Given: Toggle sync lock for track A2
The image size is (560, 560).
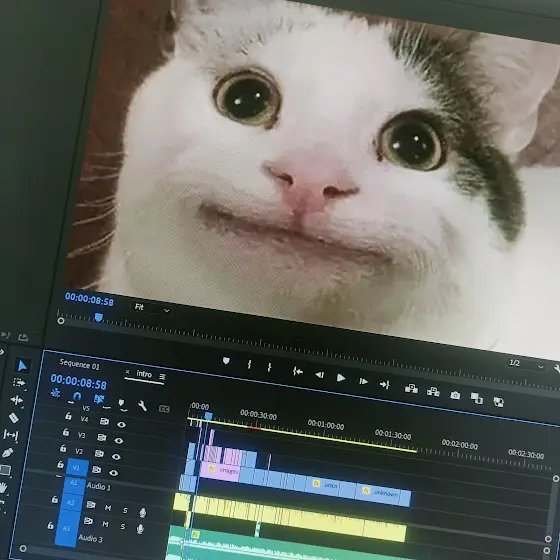Looking at the screenshot, I should [x=91, y=504].
